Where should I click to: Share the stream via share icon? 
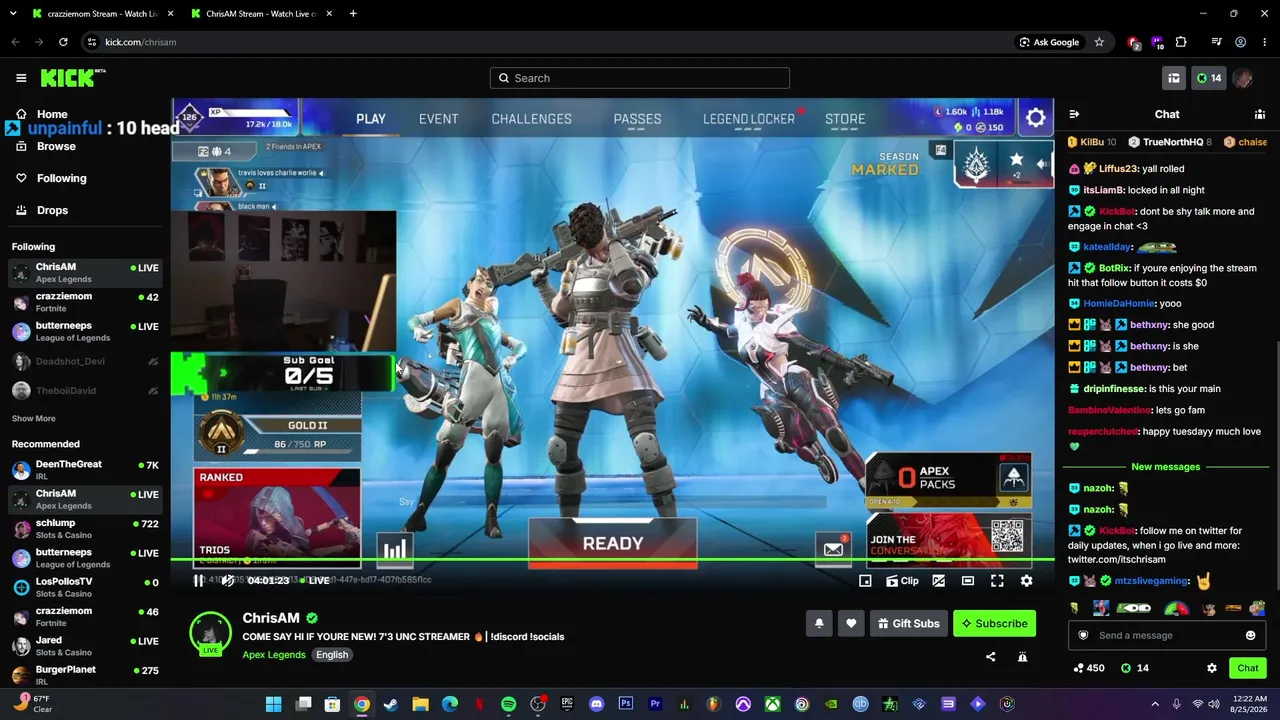coord(990,657)
